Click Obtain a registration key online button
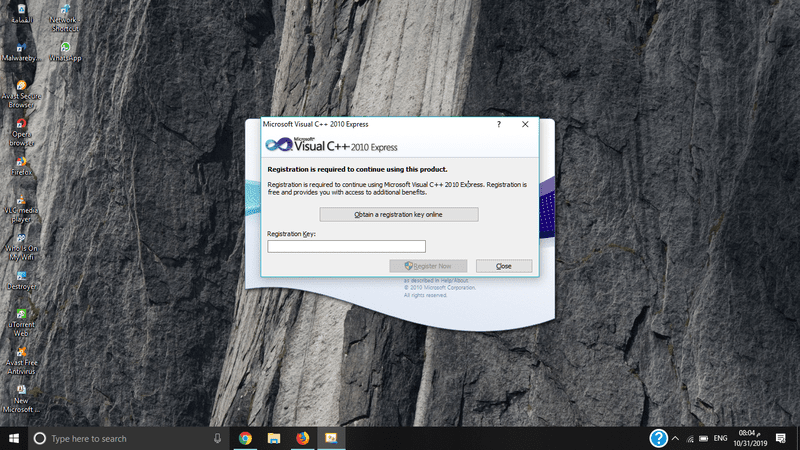 398,214
